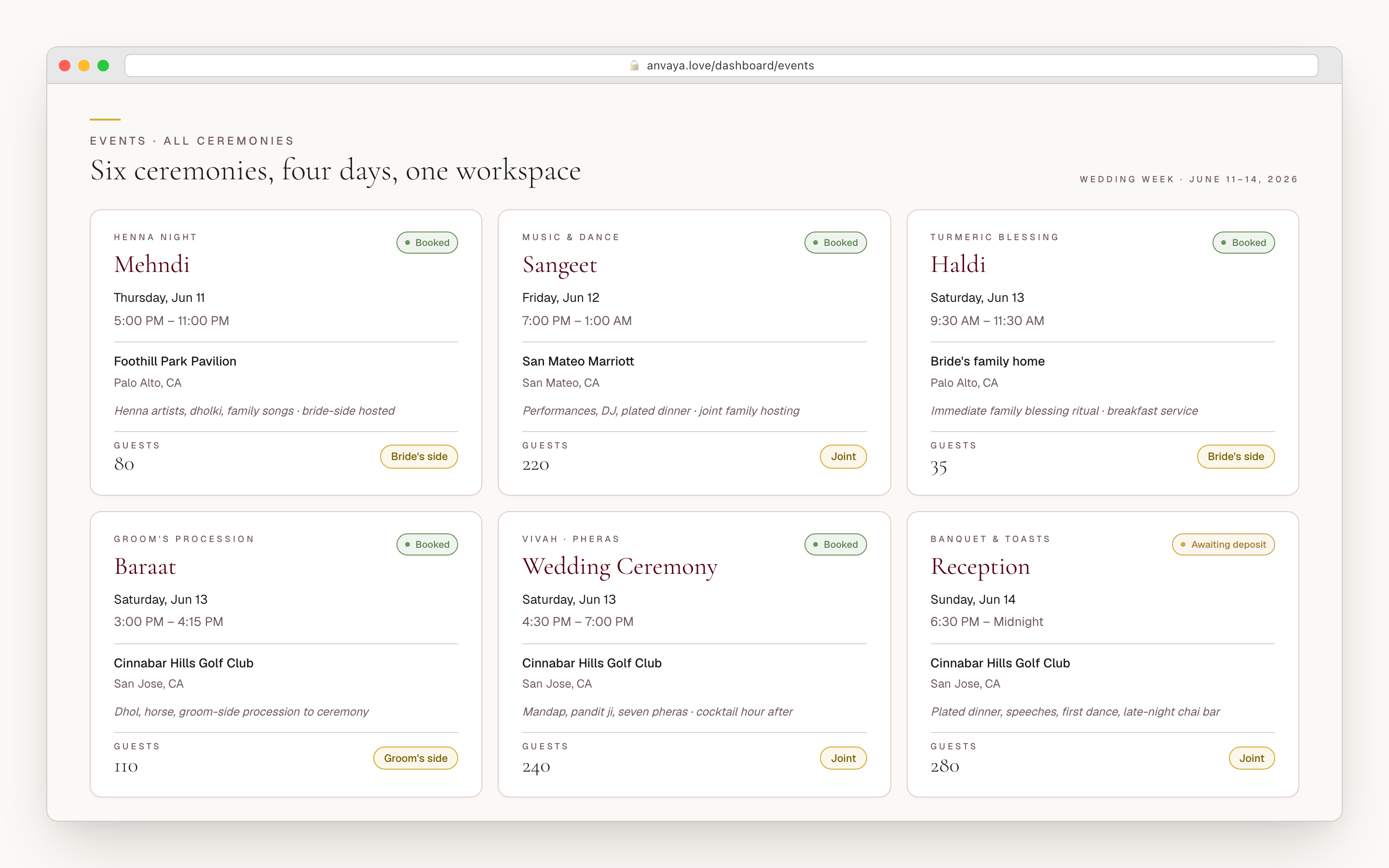Open the Baraat event title
This screenshot has height=868, width=1389.
point(145,567)
